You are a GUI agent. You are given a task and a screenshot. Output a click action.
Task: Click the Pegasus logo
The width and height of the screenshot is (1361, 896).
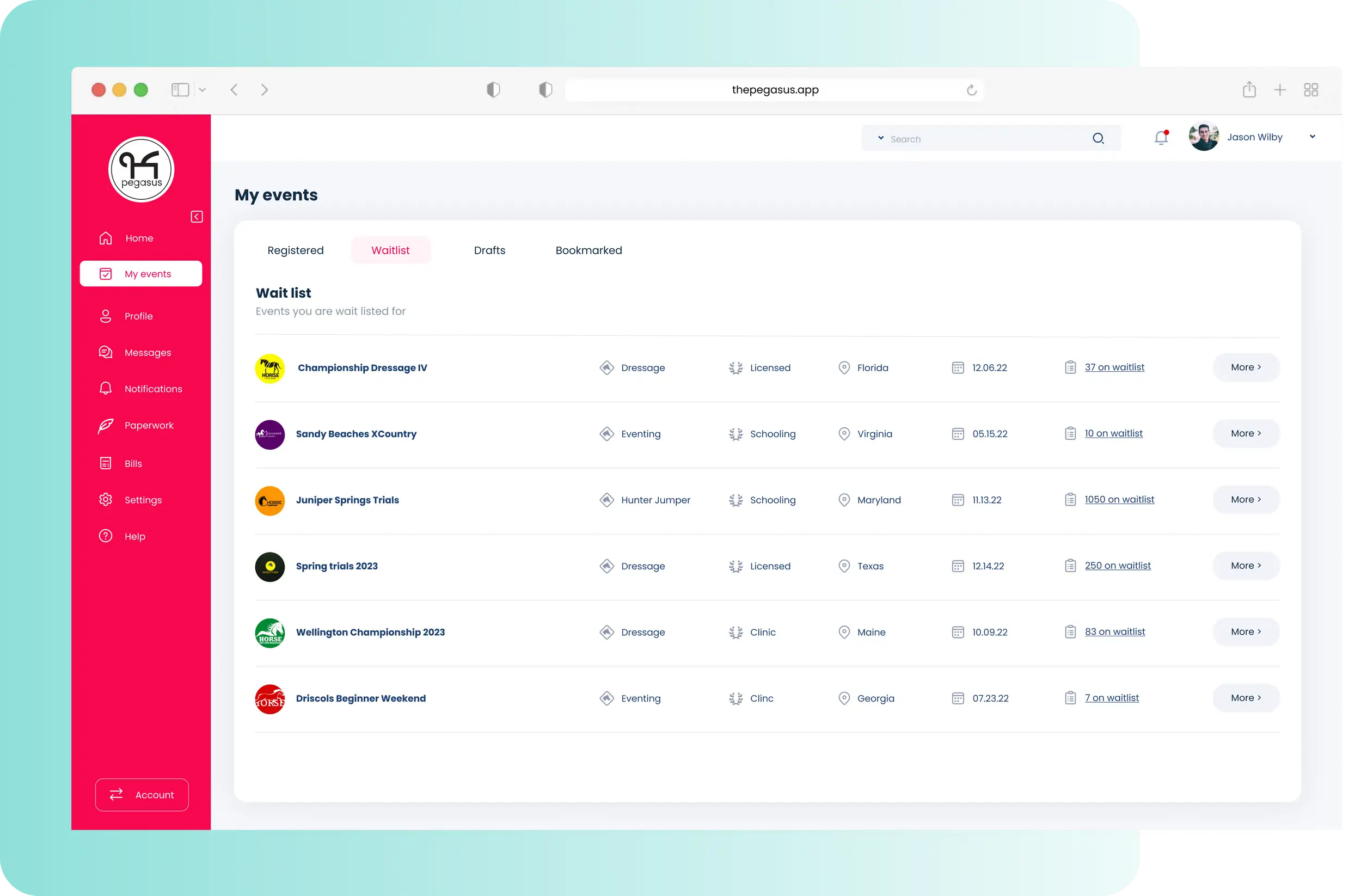click(141, 169)
